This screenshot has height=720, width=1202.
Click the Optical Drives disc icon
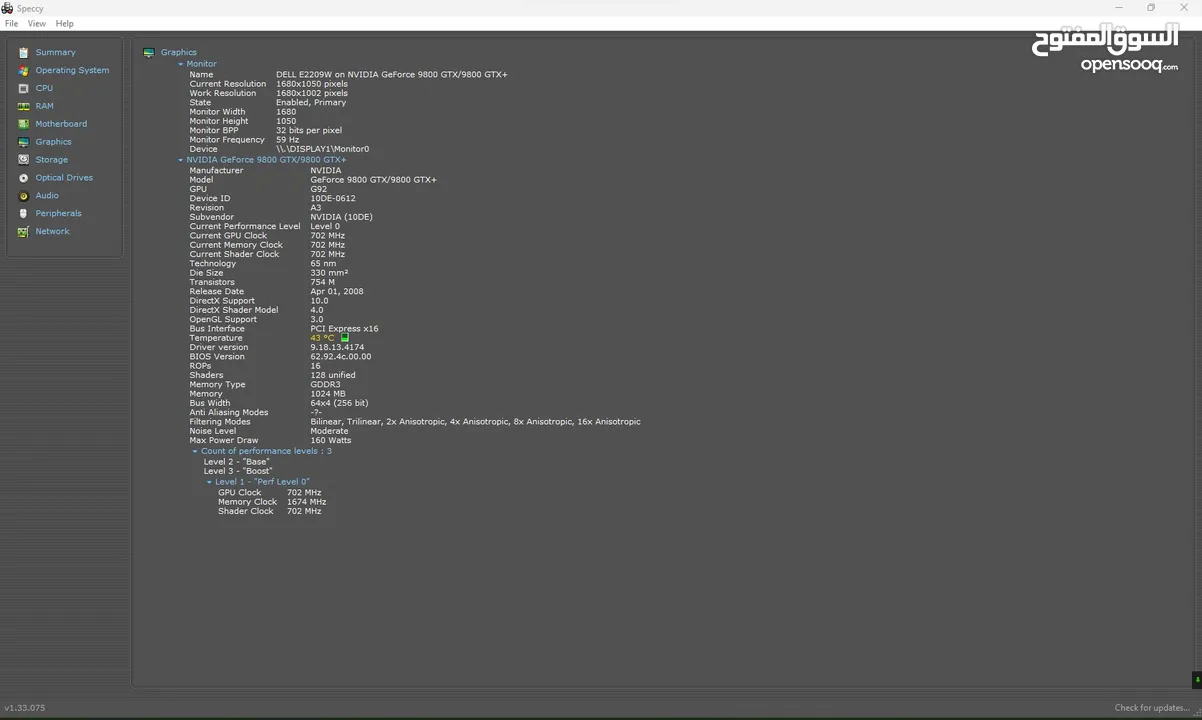[24, 178]
